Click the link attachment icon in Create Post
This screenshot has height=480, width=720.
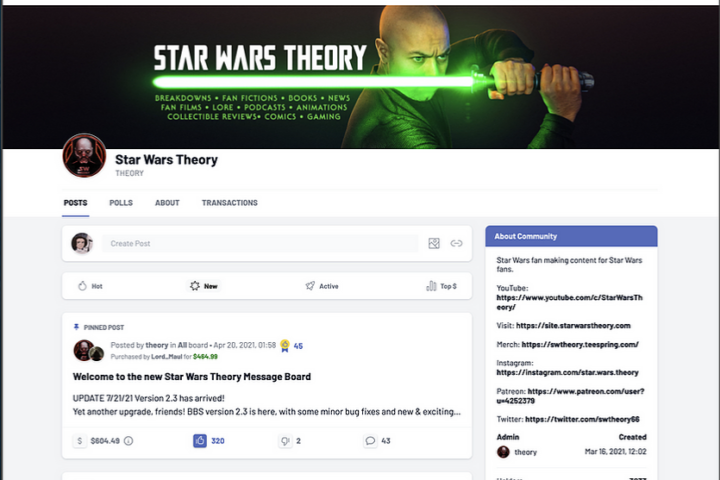pos(456,243)
